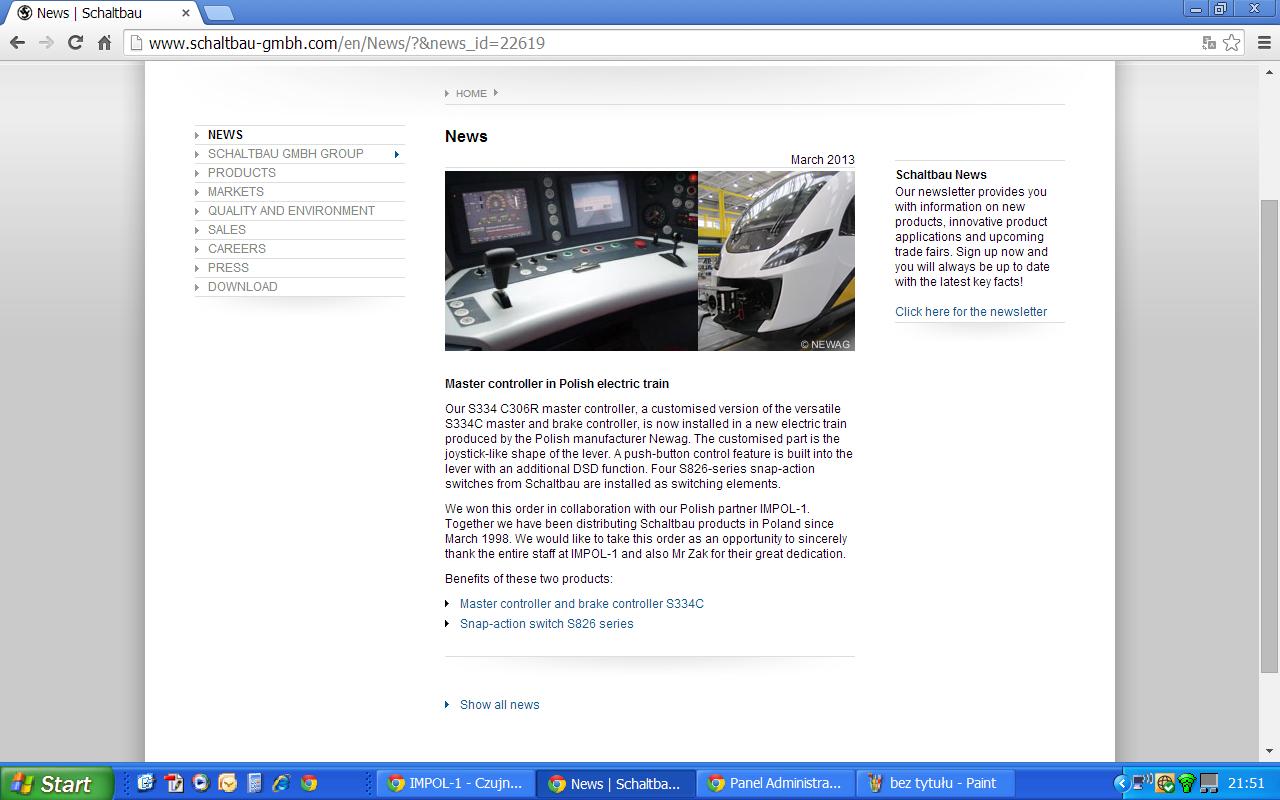The height and width of the screenshot is (800, 1280).
Task: Open the HOME breadcrumb link
Action: pyautogui.click(x=471, y=93)
